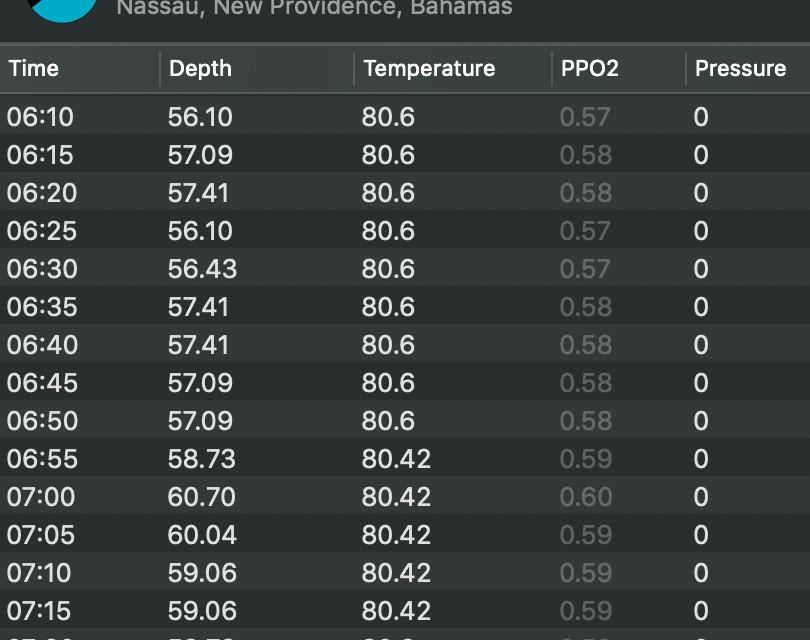The width and height of the screenshot is (810, 640).
Task: Select the 06:45 time cell
Action: tap(41, 383)
